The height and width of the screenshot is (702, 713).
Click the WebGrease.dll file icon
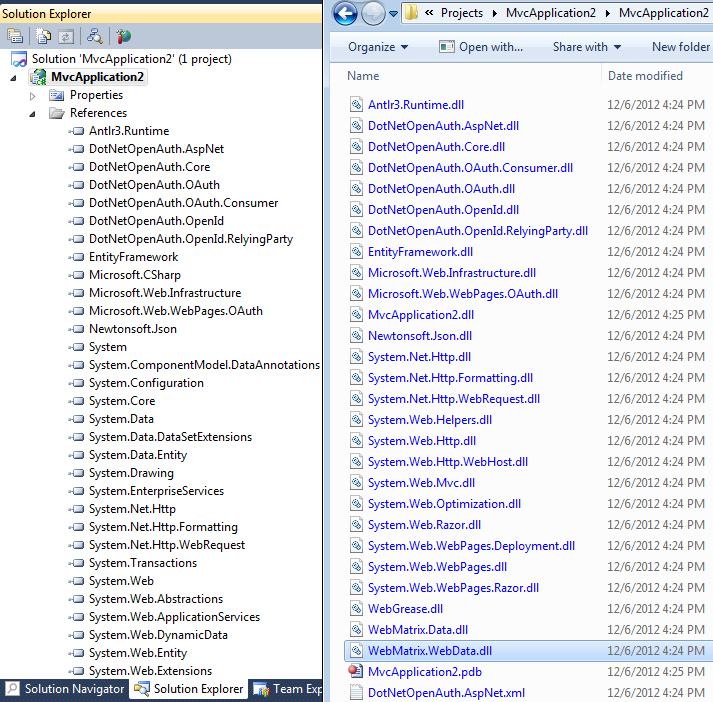pyautogui.click(x=356, y=608)
